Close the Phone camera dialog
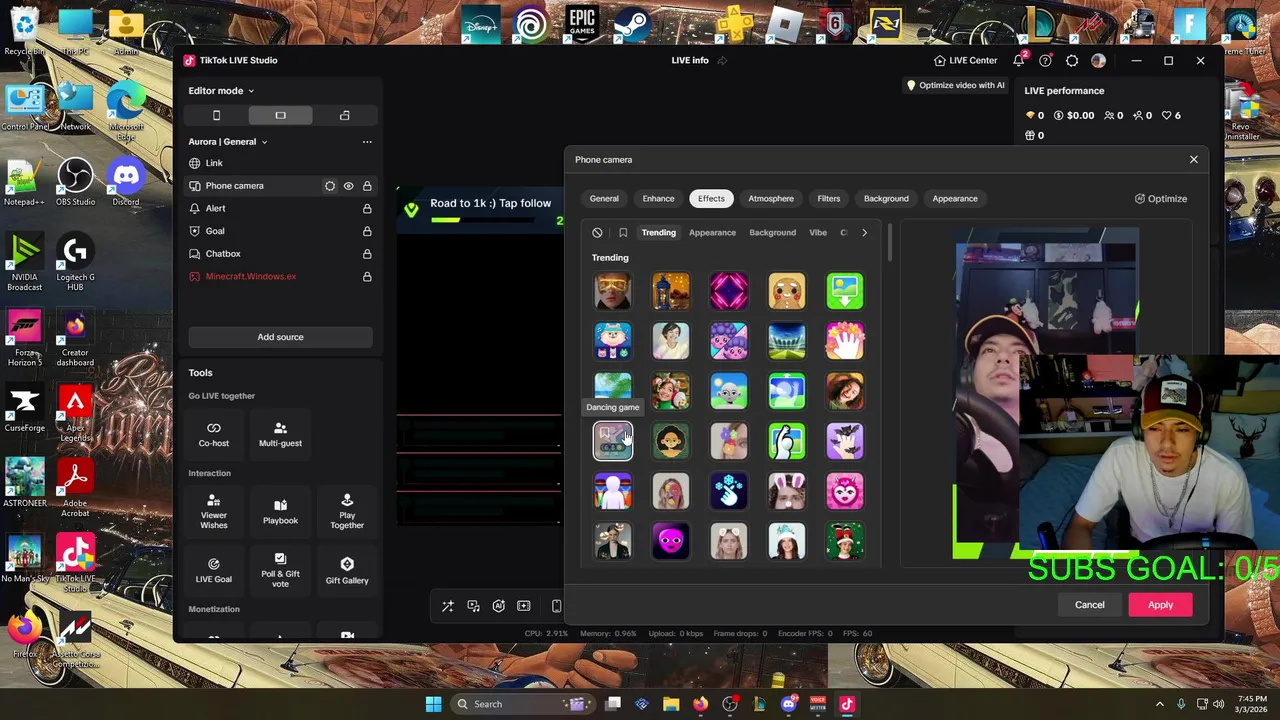This screenshot has height=720, width=1280. coord(1193,160)
